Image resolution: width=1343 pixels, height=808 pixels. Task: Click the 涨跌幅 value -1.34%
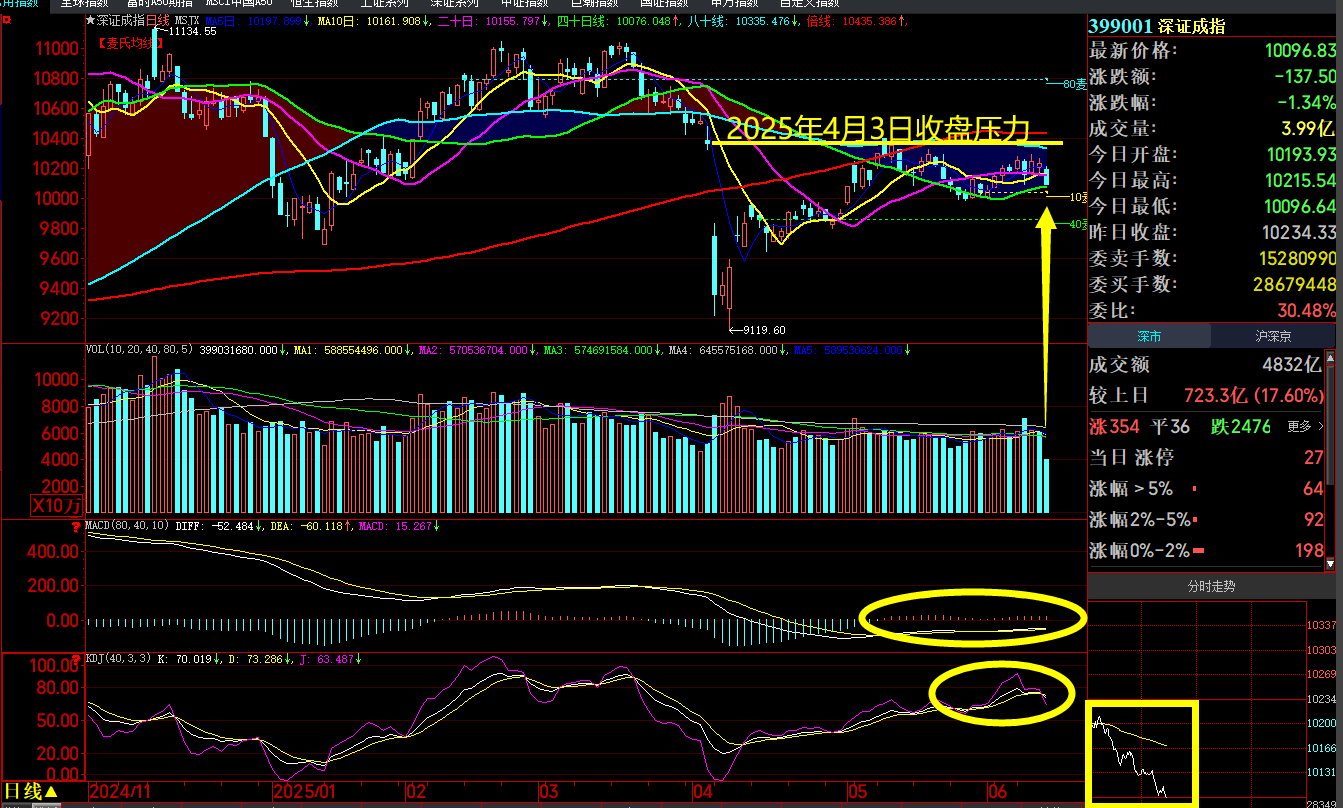pos(1306,103)
